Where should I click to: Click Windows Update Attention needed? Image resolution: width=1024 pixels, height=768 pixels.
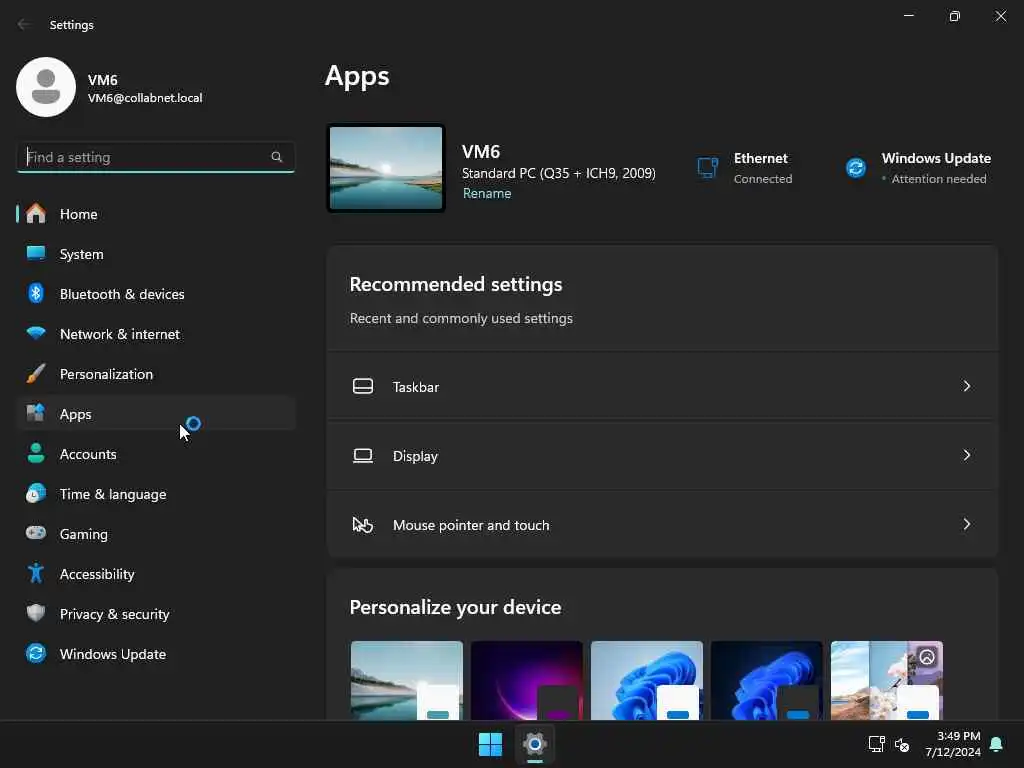pos(918,168)
